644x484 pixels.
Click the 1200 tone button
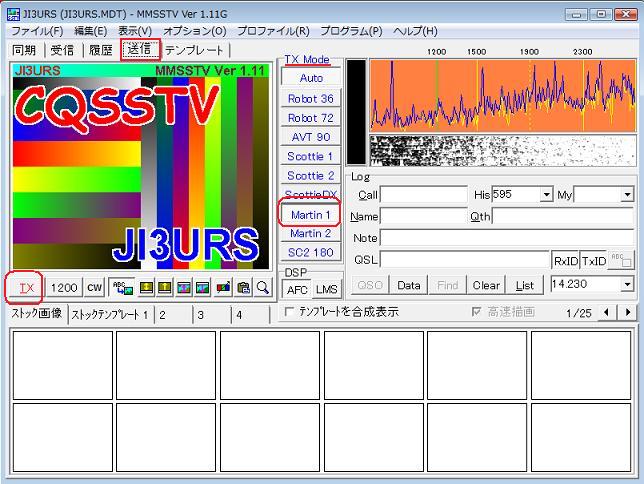coord(64,288)
